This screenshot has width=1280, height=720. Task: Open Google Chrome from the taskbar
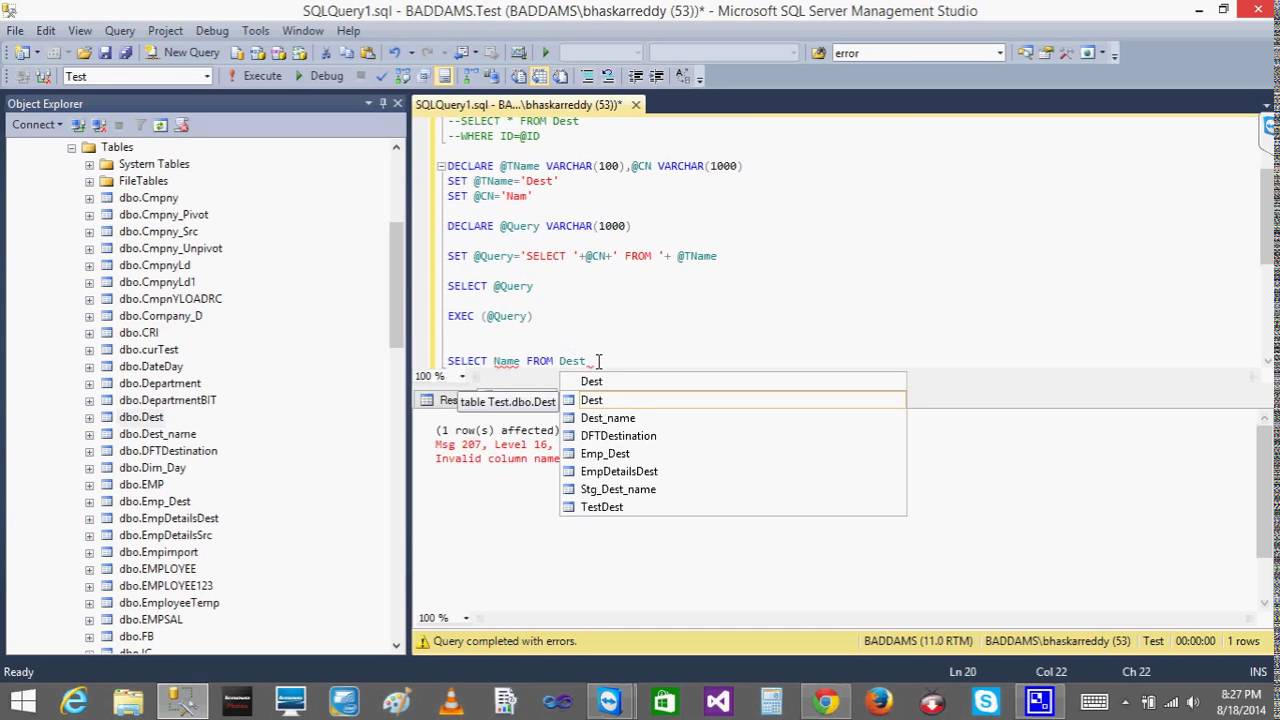(825, 702)
